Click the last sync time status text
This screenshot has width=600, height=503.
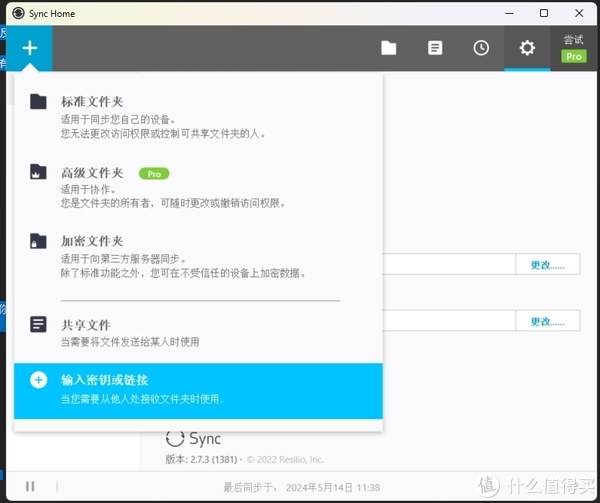302,487
